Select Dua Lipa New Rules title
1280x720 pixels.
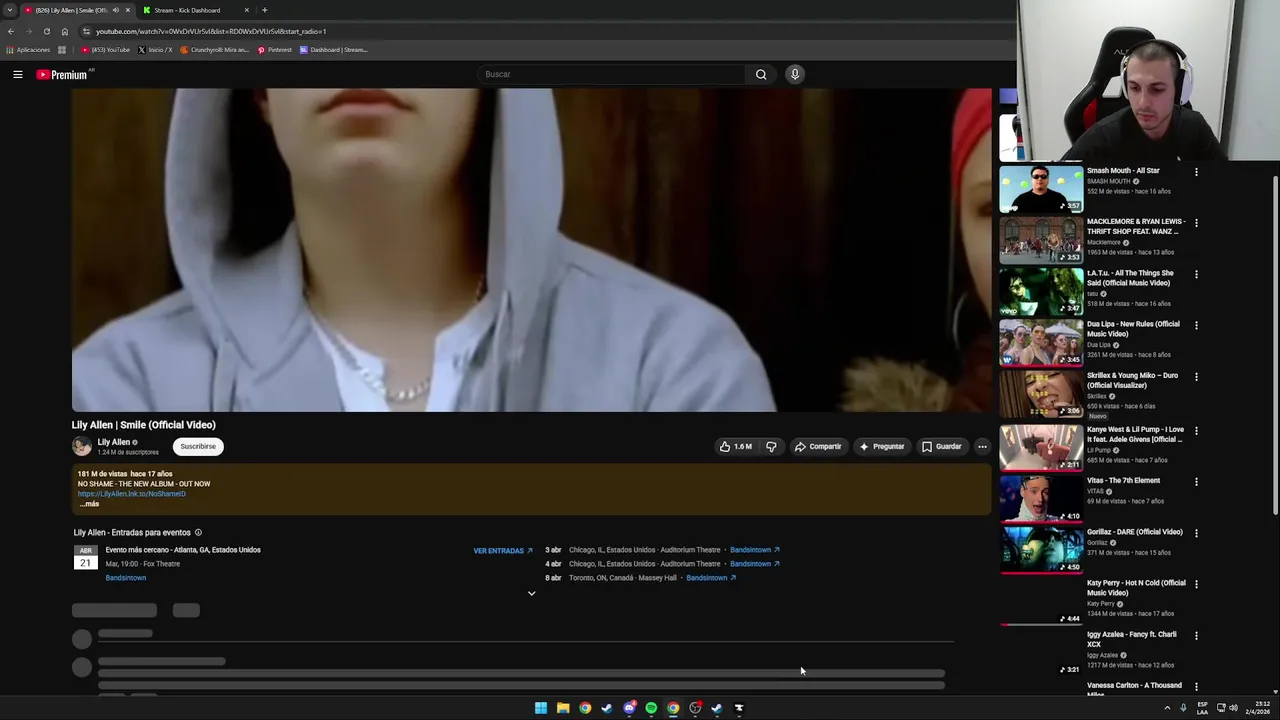click(1133, 329)
